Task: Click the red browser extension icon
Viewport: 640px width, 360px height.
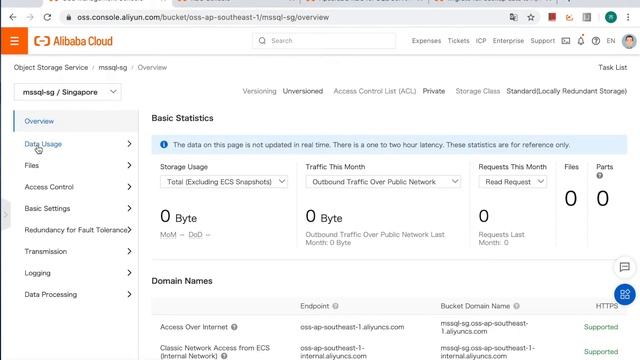Action: 552,17
